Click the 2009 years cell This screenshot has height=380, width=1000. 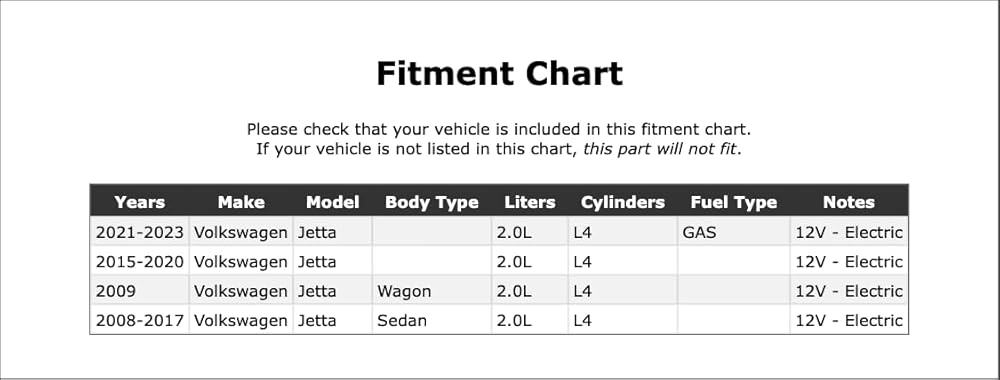tap(140, 291)
